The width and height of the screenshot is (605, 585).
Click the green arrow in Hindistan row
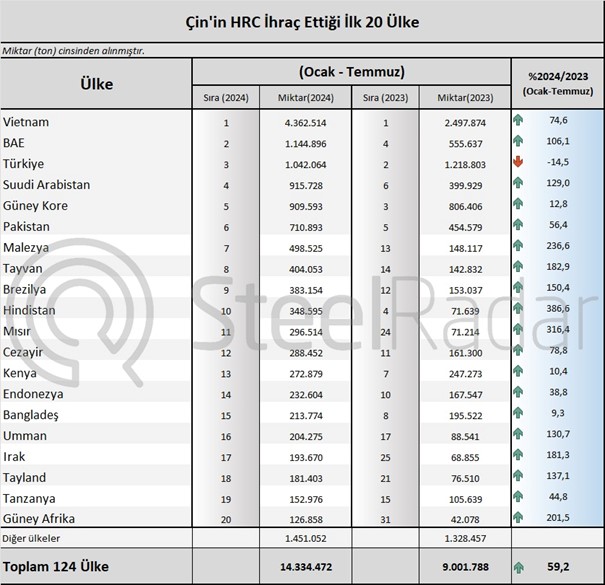tap(518, 308)
